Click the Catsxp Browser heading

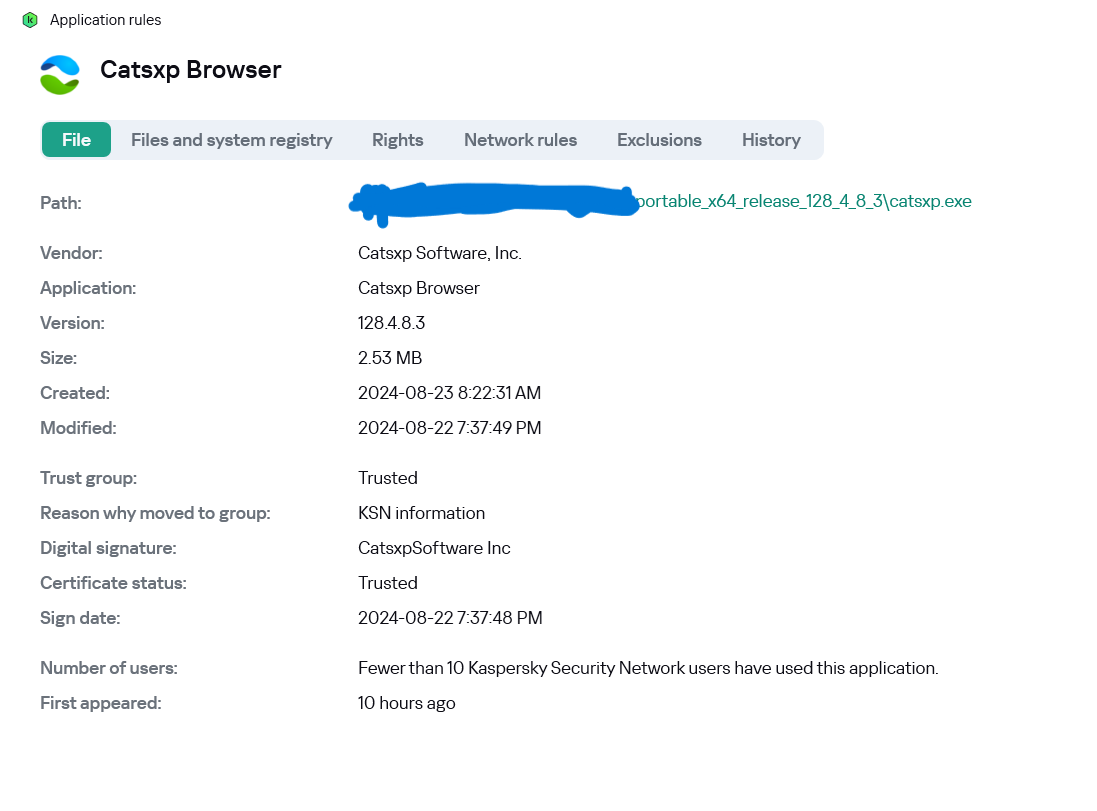click(190, 70)
